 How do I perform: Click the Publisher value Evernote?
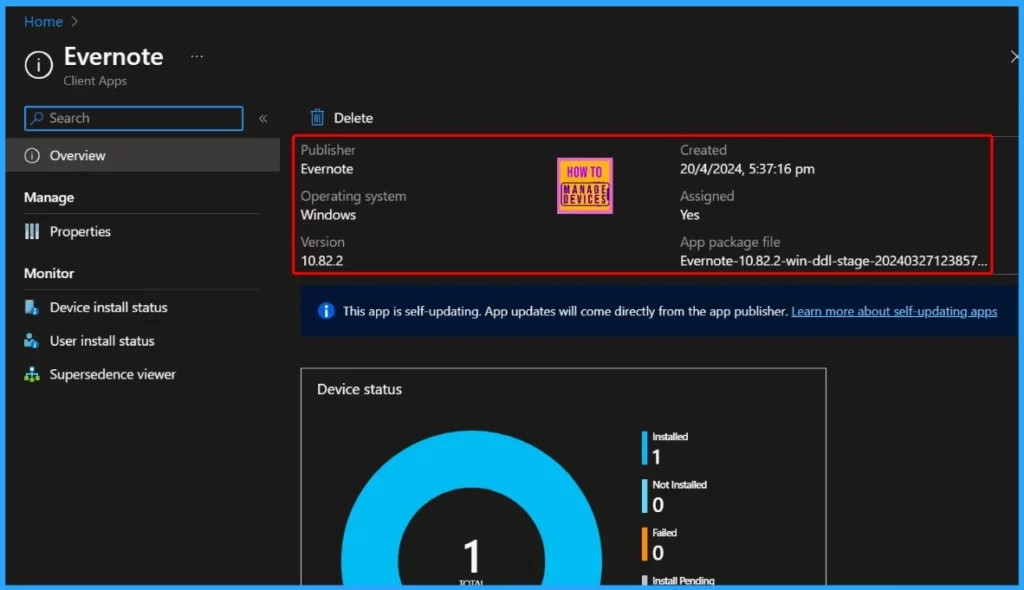(327, 169)
